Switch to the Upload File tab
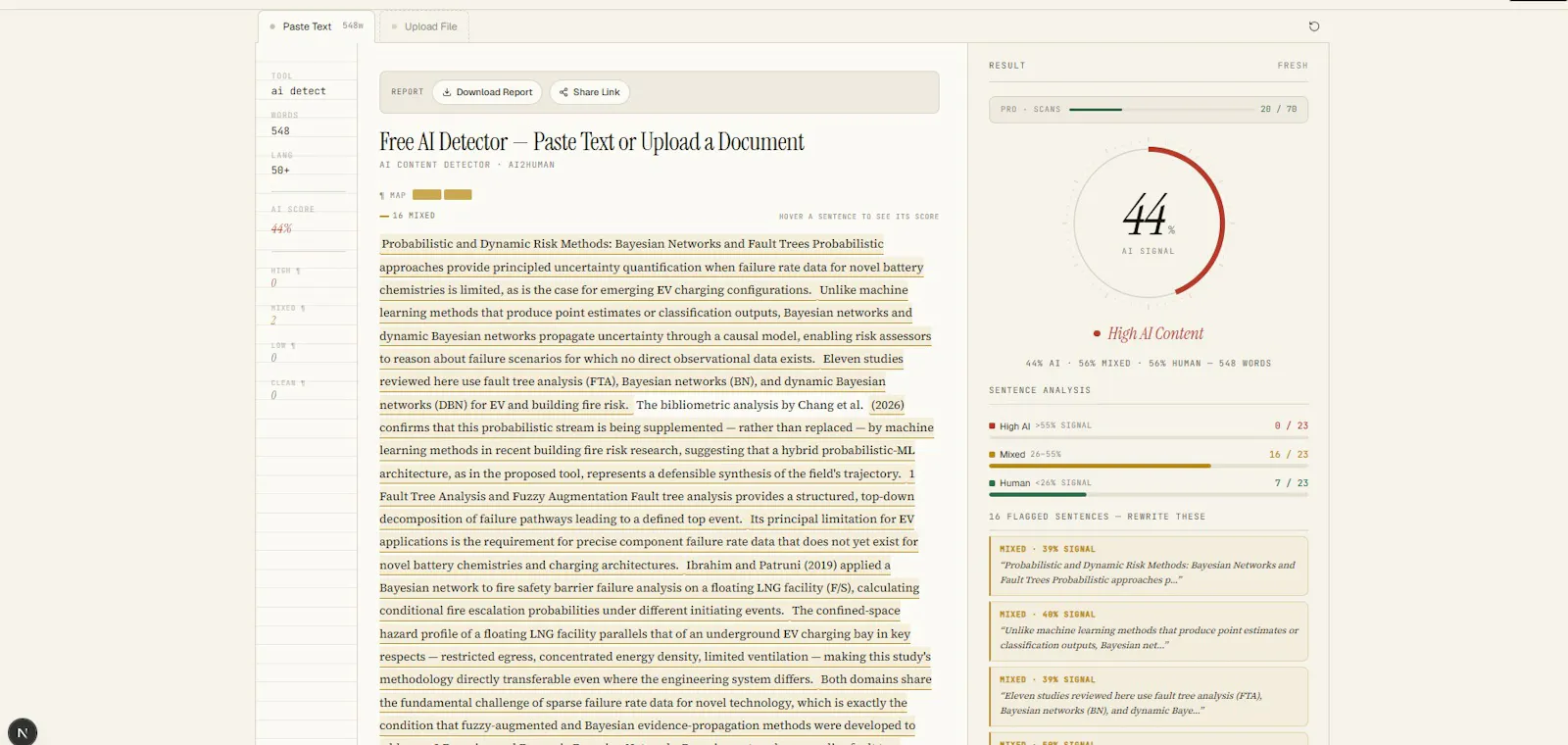Image resolution: width=1568 pixels, height=745 pixels. pos(424,26)
